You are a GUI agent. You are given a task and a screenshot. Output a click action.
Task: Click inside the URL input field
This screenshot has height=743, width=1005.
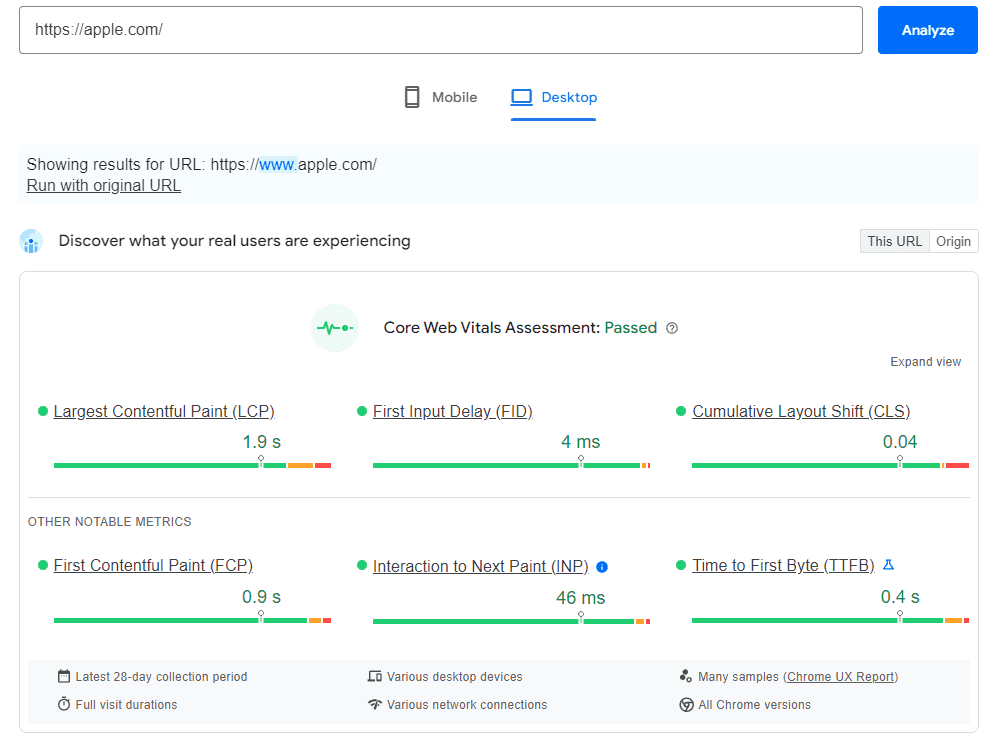click(x=440, y=30)
